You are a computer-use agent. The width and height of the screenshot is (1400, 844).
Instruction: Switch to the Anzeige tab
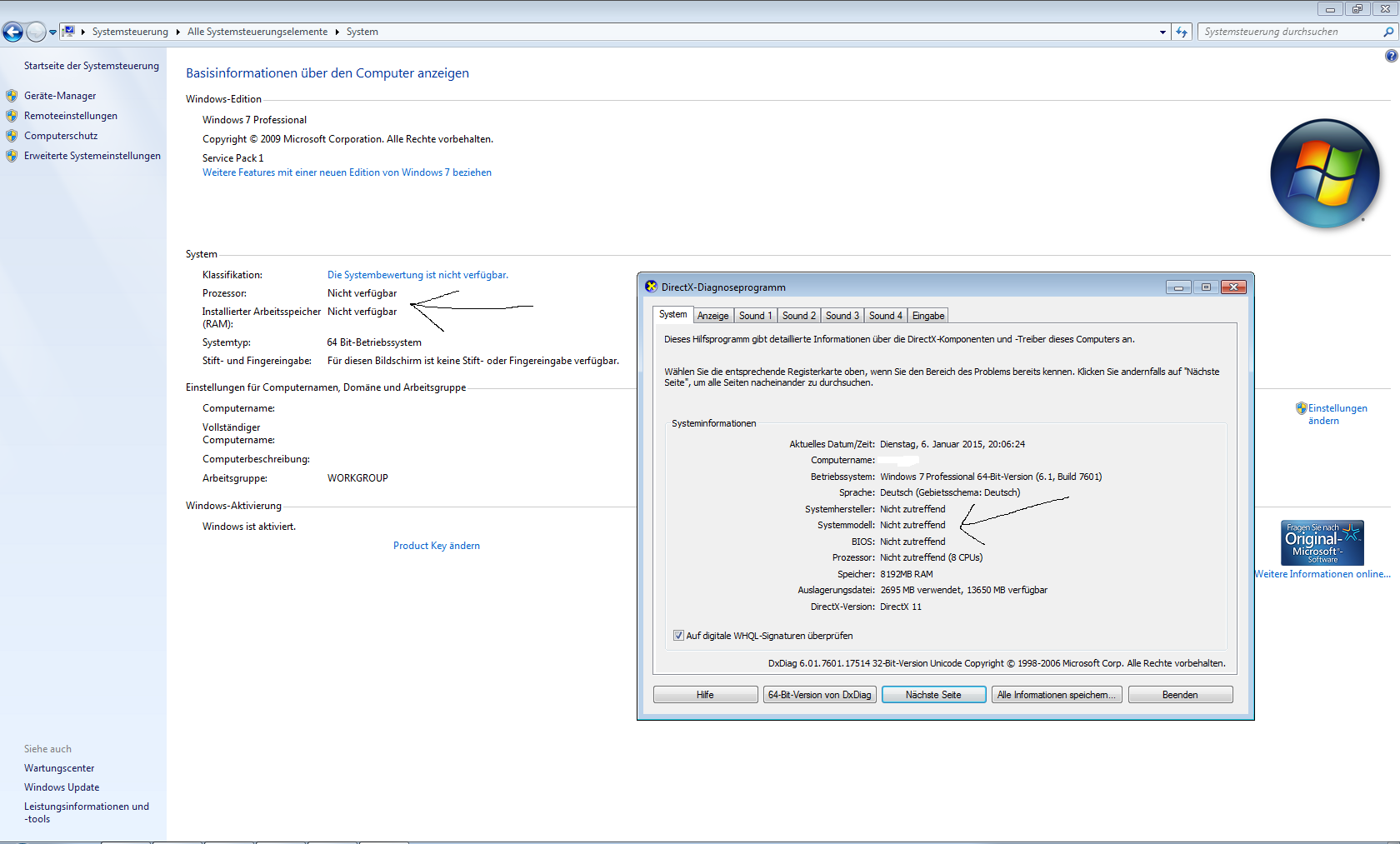click(713, 316)
